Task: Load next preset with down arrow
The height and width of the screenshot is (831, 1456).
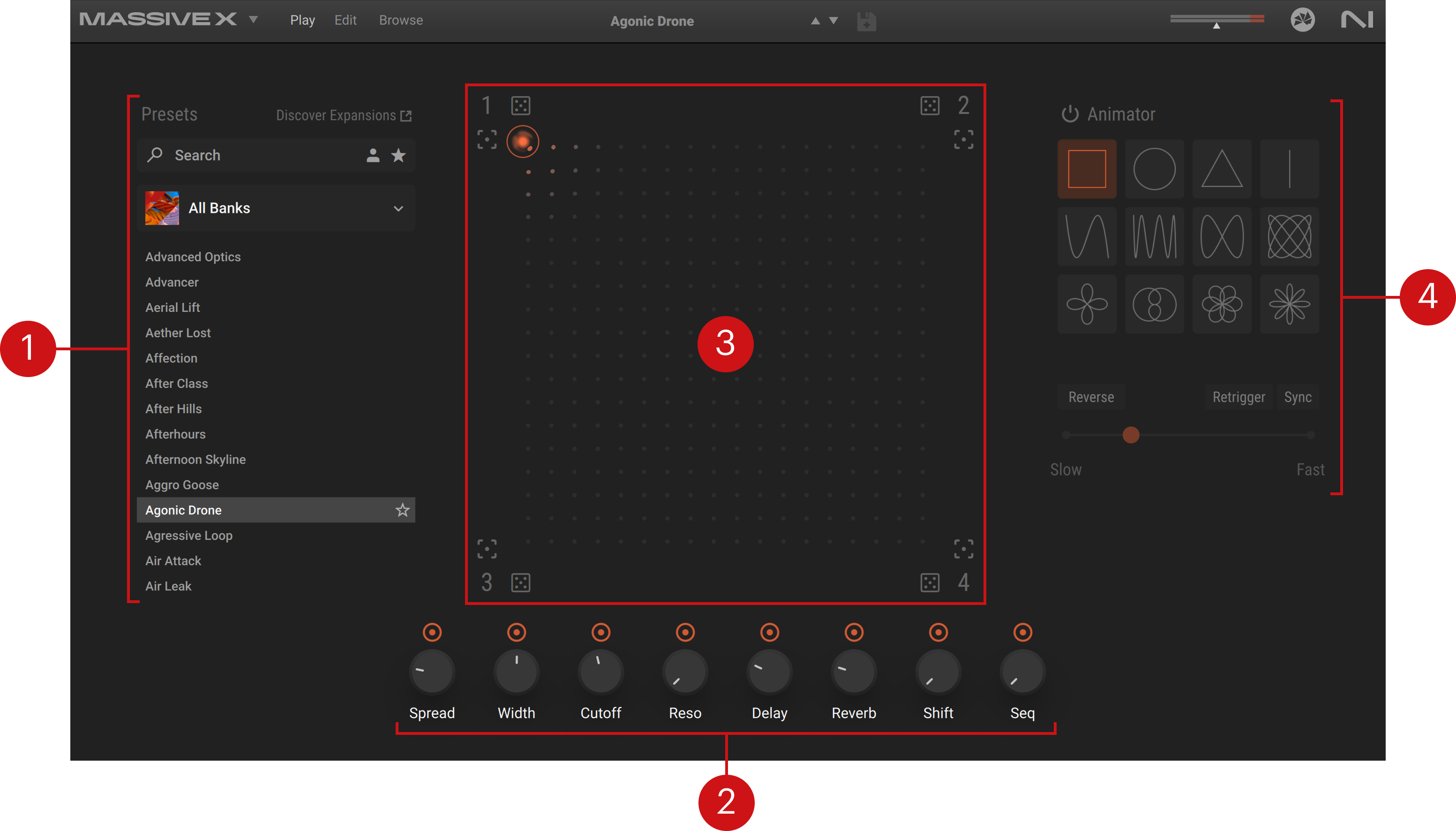Action: pyautogui.click(x=833, y=21)
